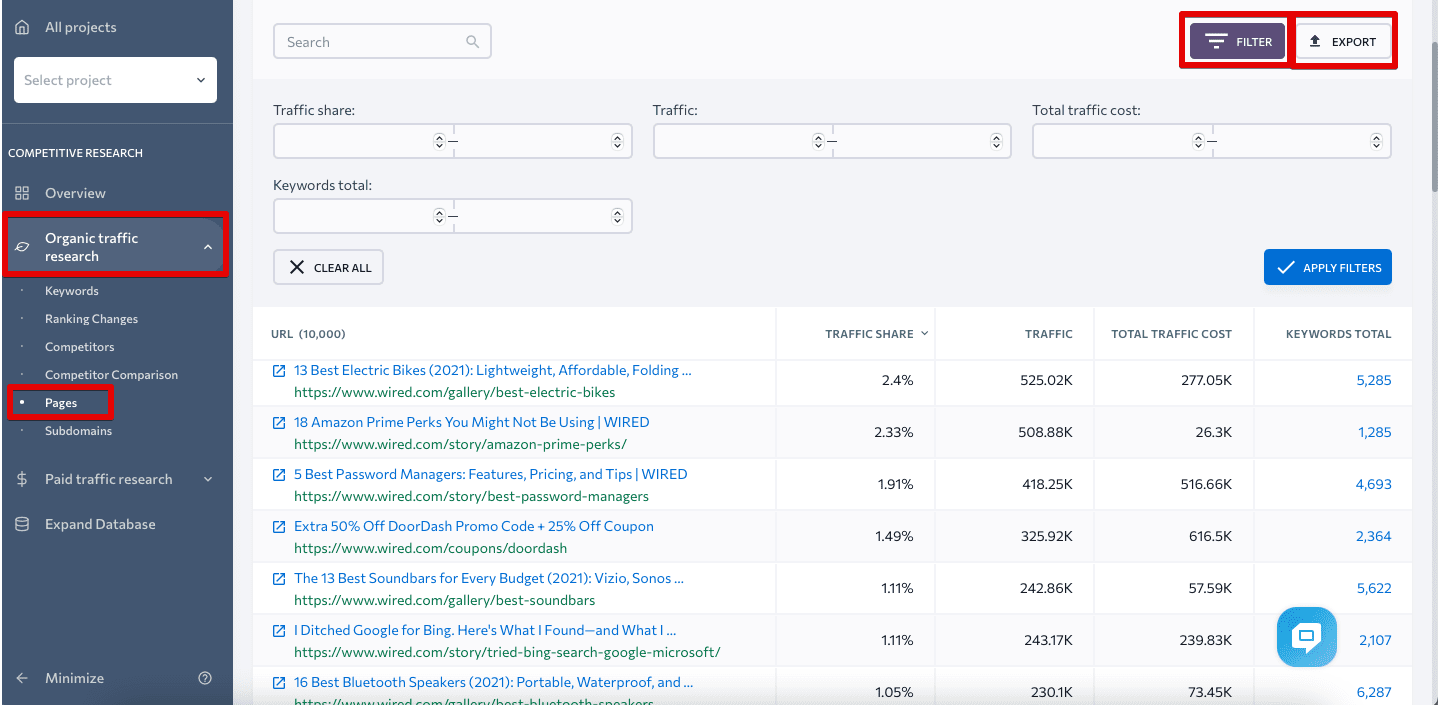Click the Export button
Image resolution: width=1438 pixels, height=705 pixels.
pos(1343,42)
